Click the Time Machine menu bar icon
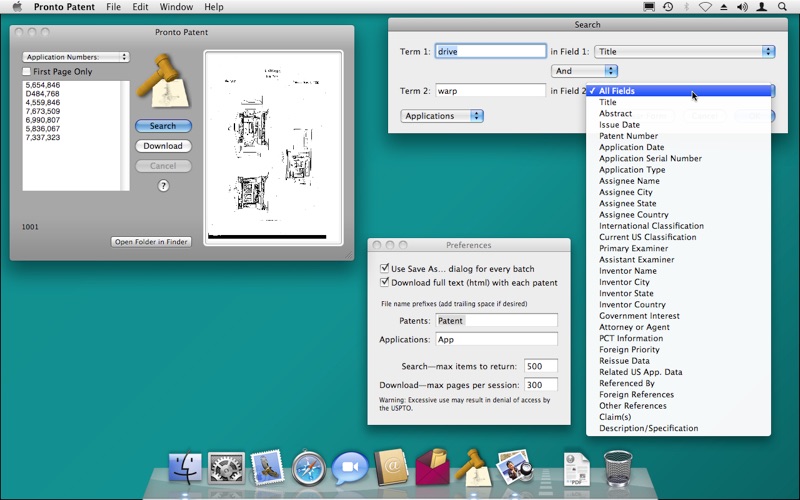 [667, 7]
